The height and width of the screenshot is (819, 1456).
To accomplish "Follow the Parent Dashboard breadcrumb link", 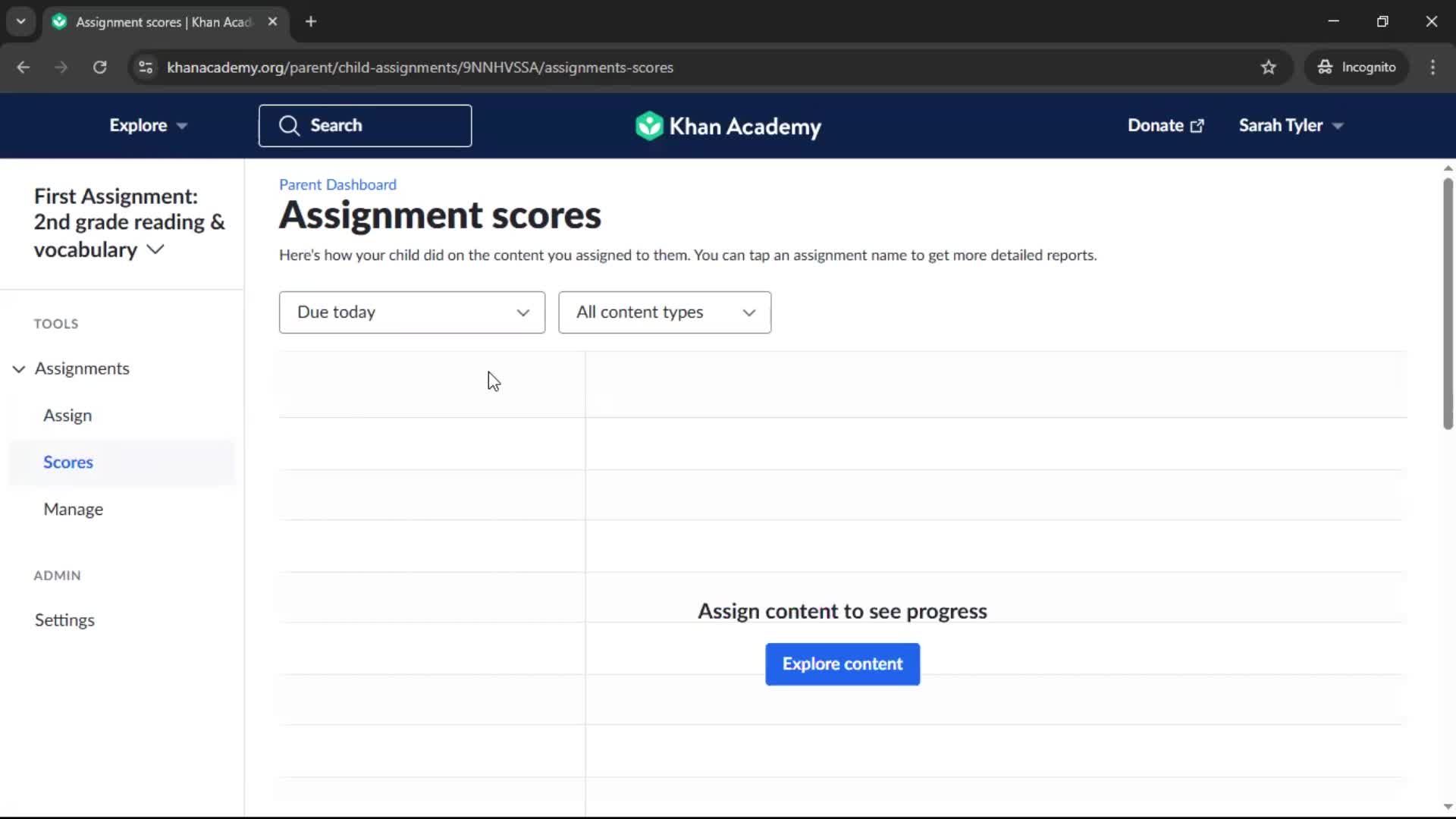I will (x=337, y=185).
